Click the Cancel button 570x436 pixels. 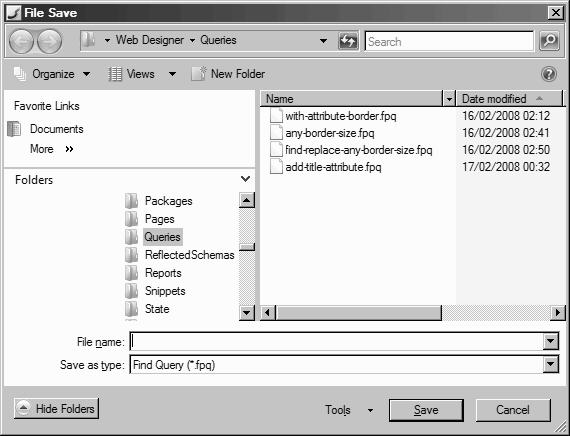point(513,410)
